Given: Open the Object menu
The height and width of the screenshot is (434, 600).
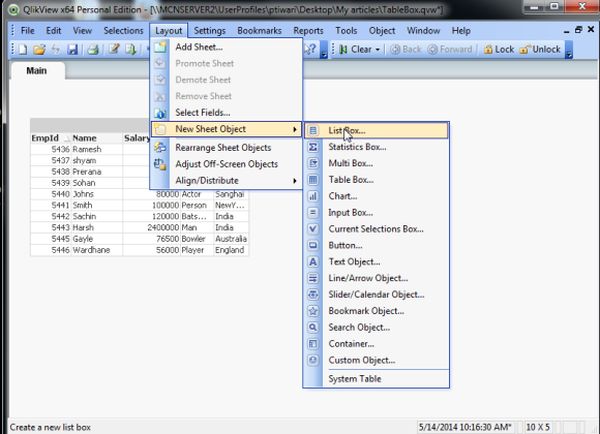Looking at the screenshot, I should click(x=382, y=31).
